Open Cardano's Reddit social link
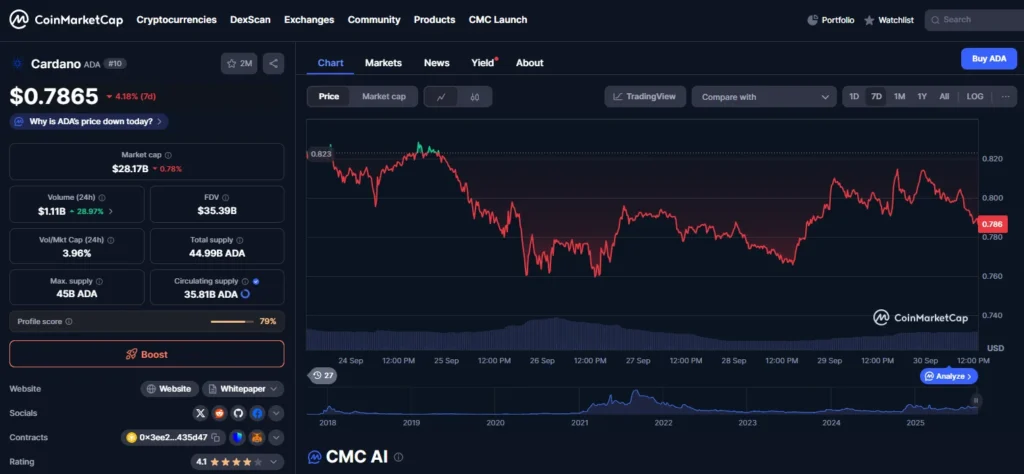Screen dimensions: 1024x474 tap(219, 413)
